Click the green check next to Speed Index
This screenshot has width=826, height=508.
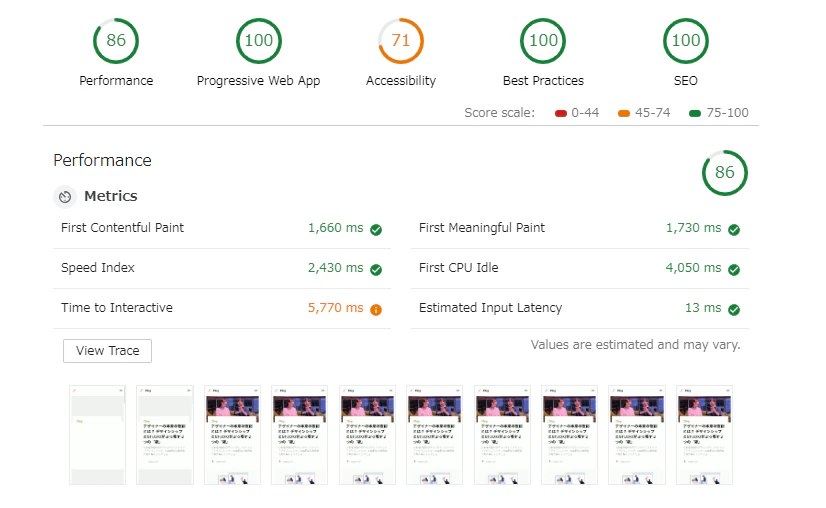pyautogui.click(x=376, y=270)
